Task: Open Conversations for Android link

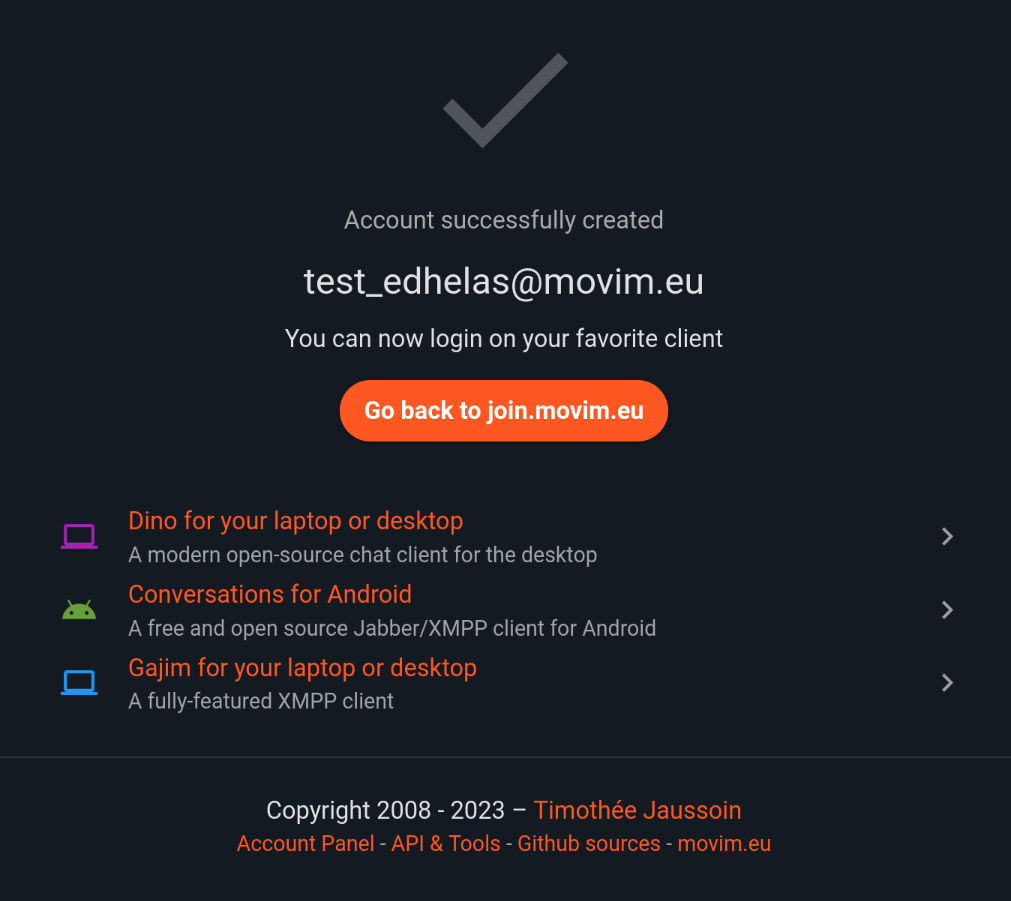Action: (x=270, y=595)
